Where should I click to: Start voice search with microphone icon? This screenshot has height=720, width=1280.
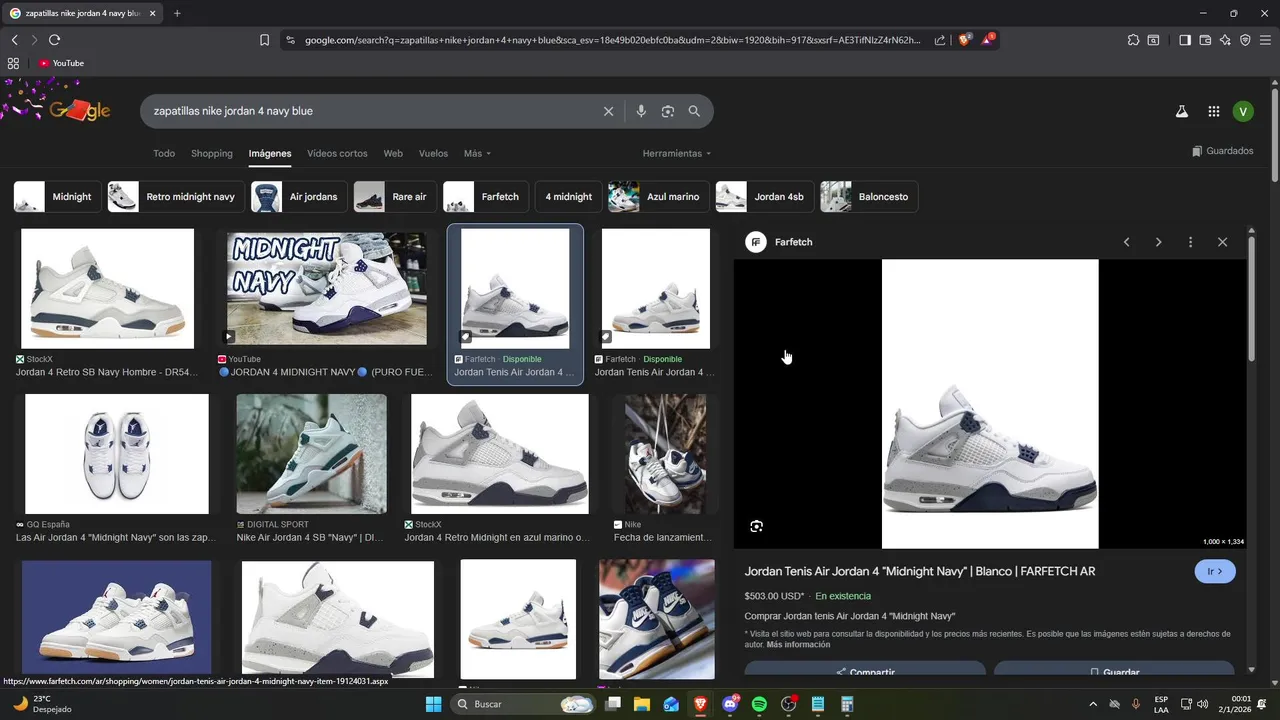(641, 111)
